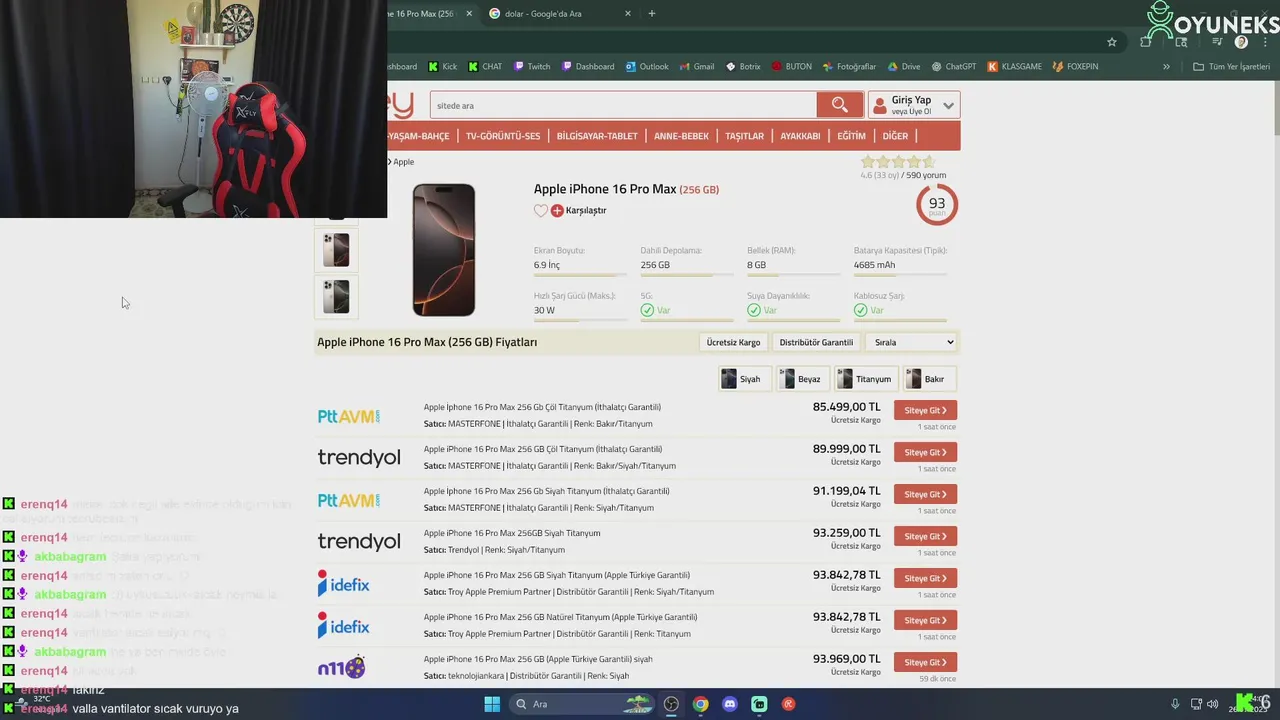The height and width of the screenshot is (720, 1280).
Task: Click the main iPhone 16 Pro Max product image
Action: point(444,250)
